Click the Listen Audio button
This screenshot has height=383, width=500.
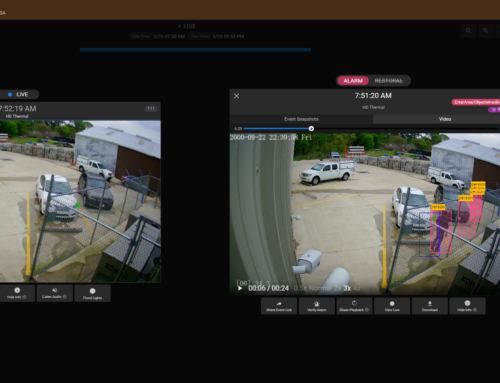click(55, 293)
